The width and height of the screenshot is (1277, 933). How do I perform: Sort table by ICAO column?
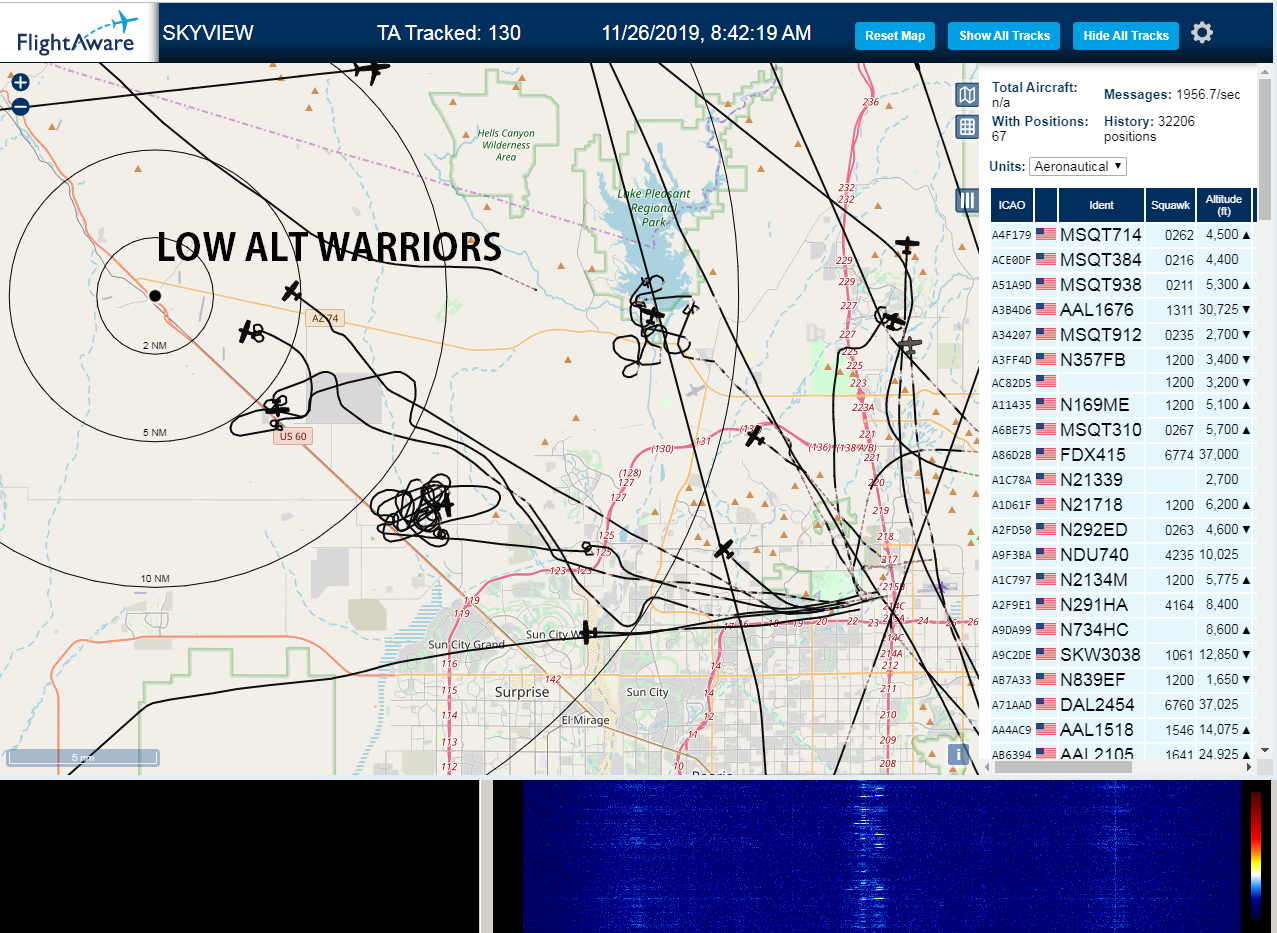click(x=1012, y=205)
